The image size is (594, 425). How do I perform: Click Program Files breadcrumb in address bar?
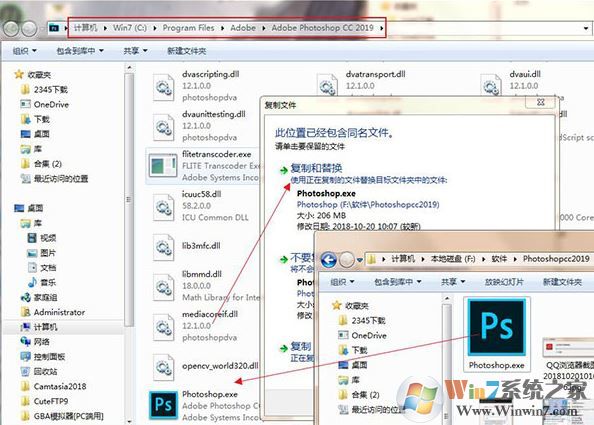click(x=188, y=28)
